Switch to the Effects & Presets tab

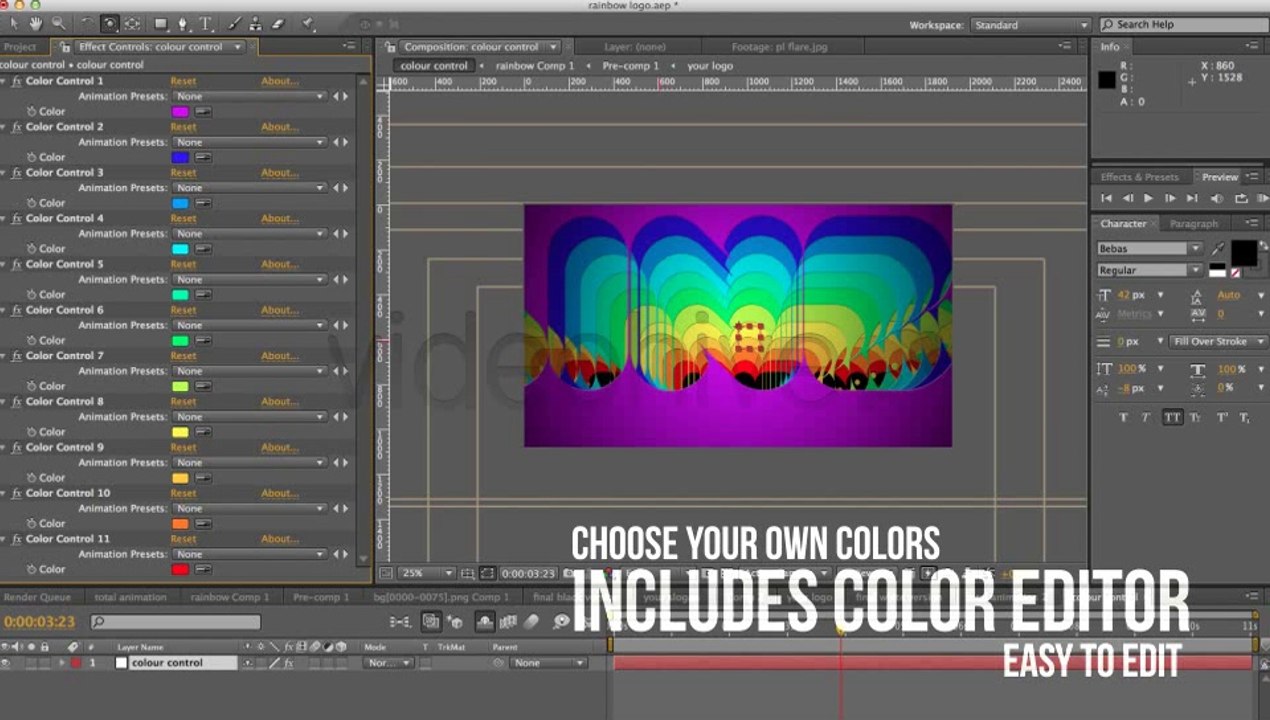coord(1140,177)
